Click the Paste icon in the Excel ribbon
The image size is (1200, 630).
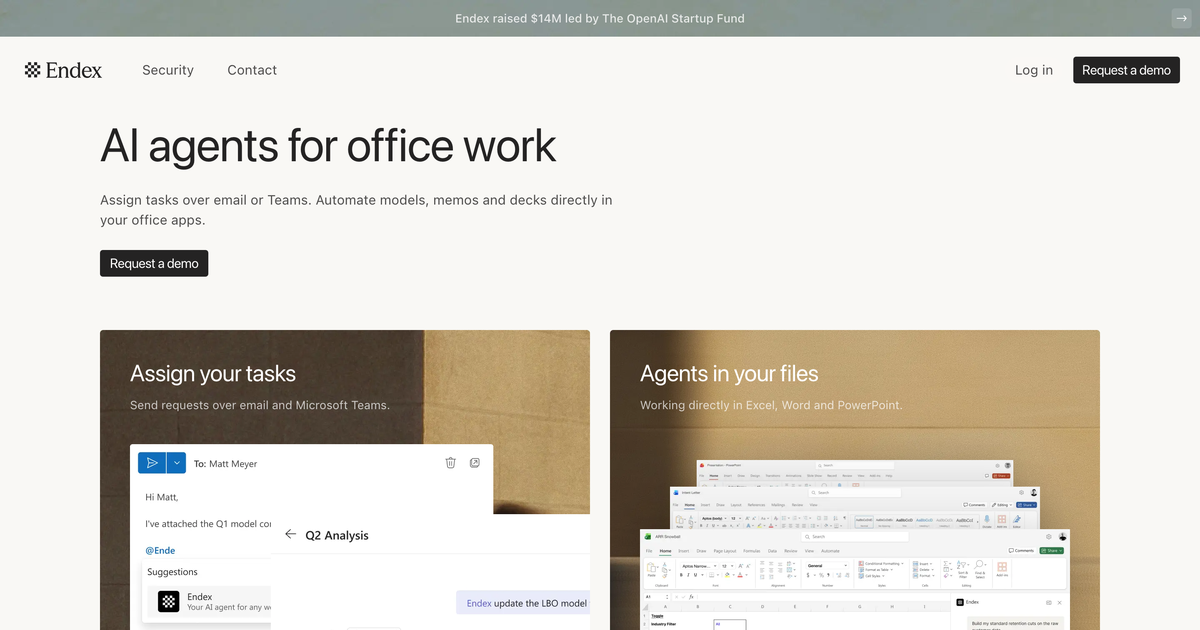tap(651, 568)
